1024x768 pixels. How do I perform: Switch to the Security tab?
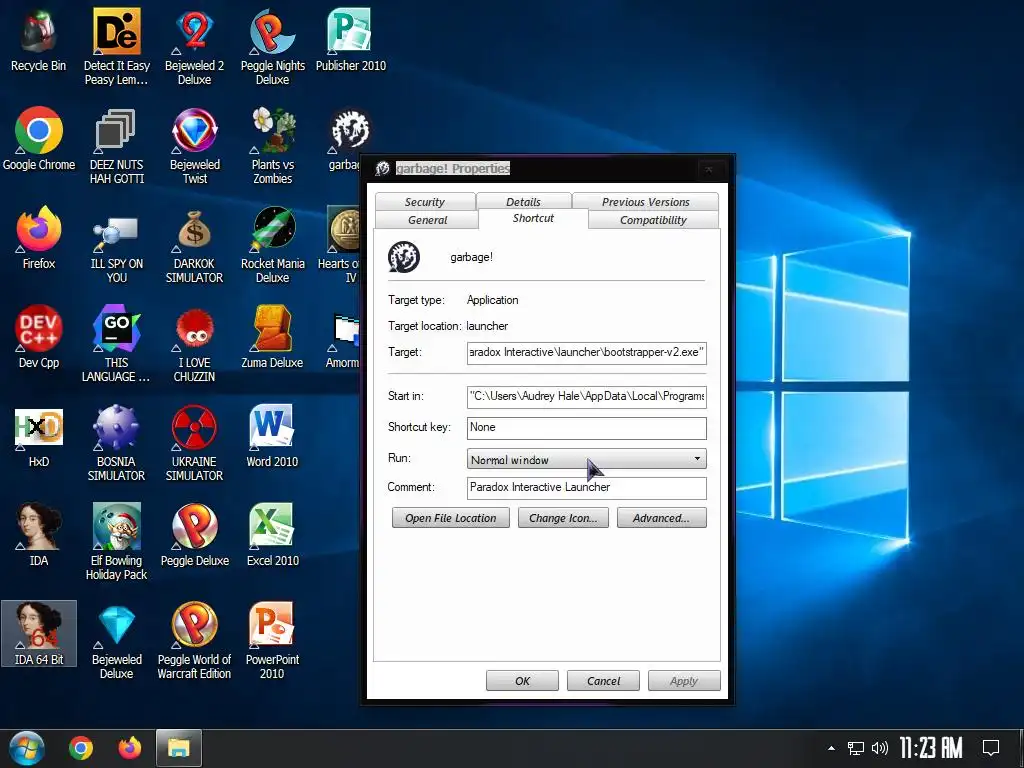[x=424, y=202]
